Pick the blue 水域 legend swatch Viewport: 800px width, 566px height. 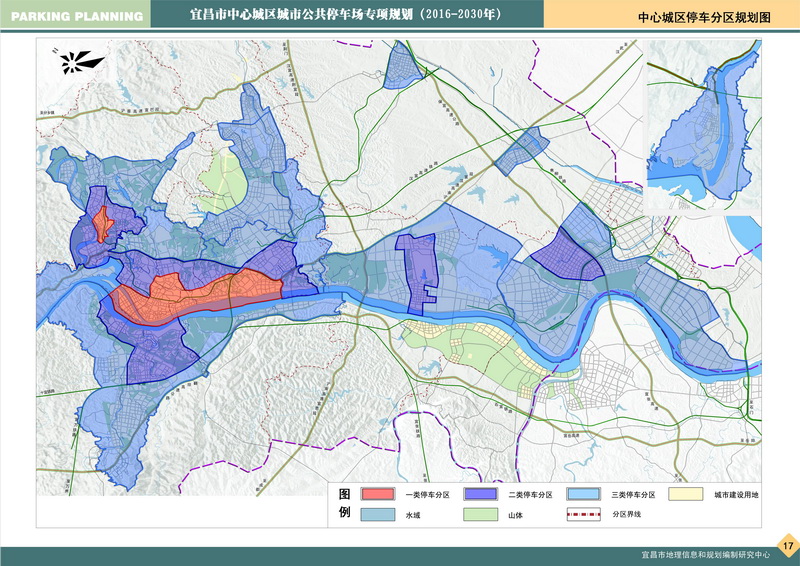point(377,515)
